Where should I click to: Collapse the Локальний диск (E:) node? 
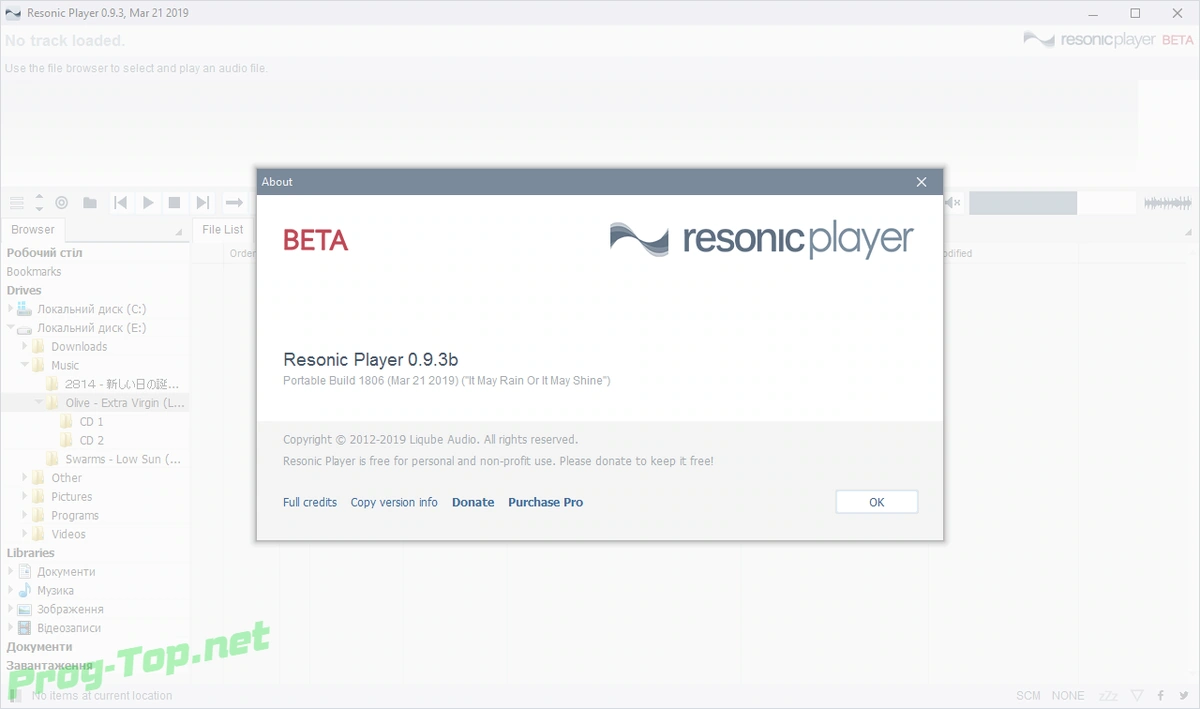(x=11, y=328)
